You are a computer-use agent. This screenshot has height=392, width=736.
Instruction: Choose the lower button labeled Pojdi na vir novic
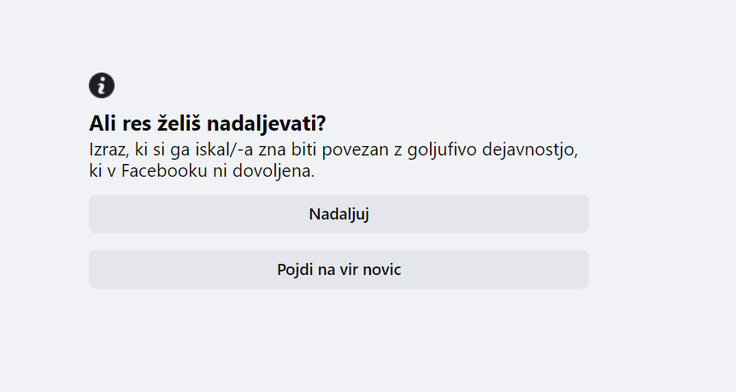pyautogui.click(x=339, y=269)
